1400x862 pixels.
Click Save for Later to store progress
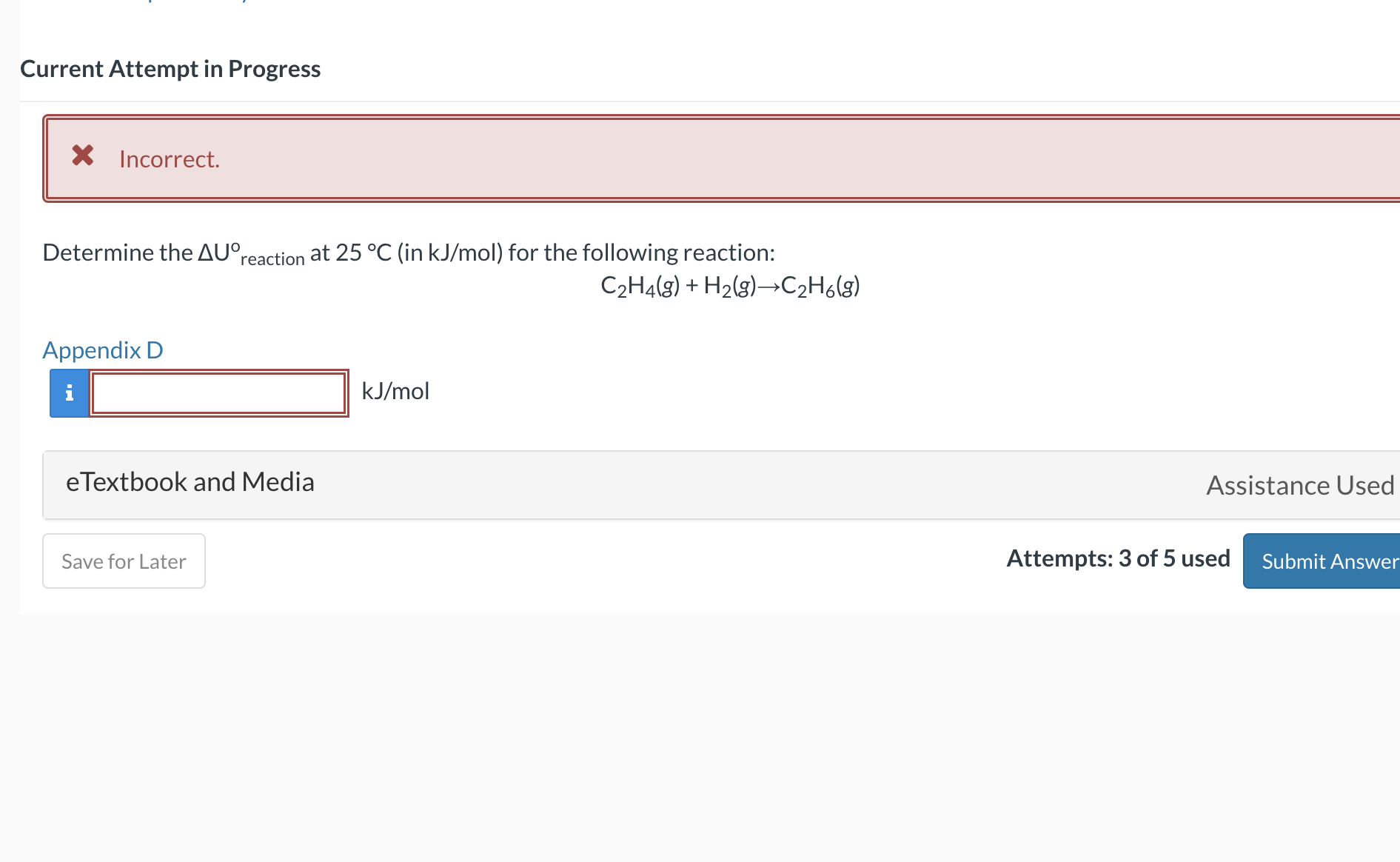[x=123, y=561]
